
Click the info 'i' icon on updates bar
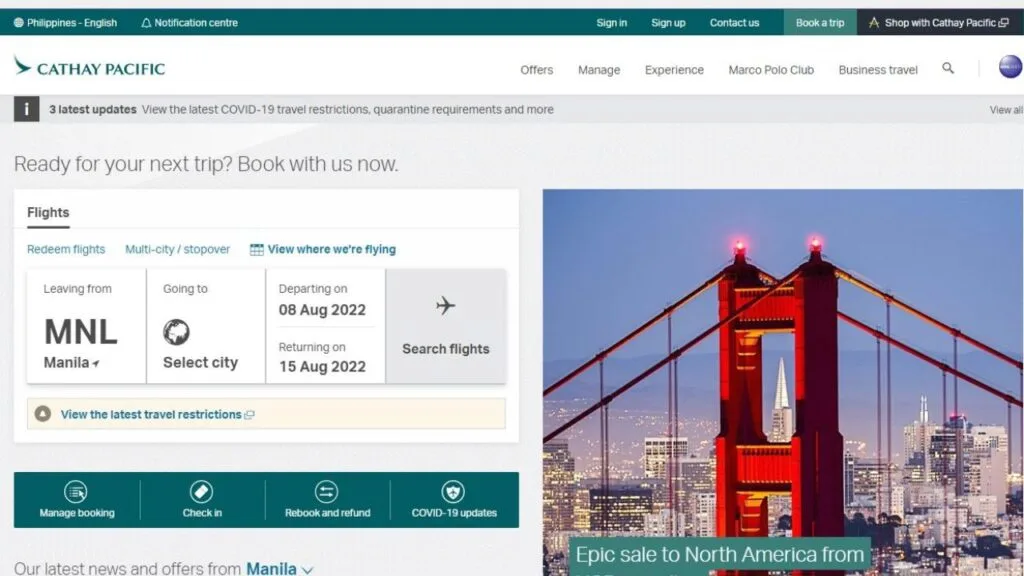coord(27,109)
